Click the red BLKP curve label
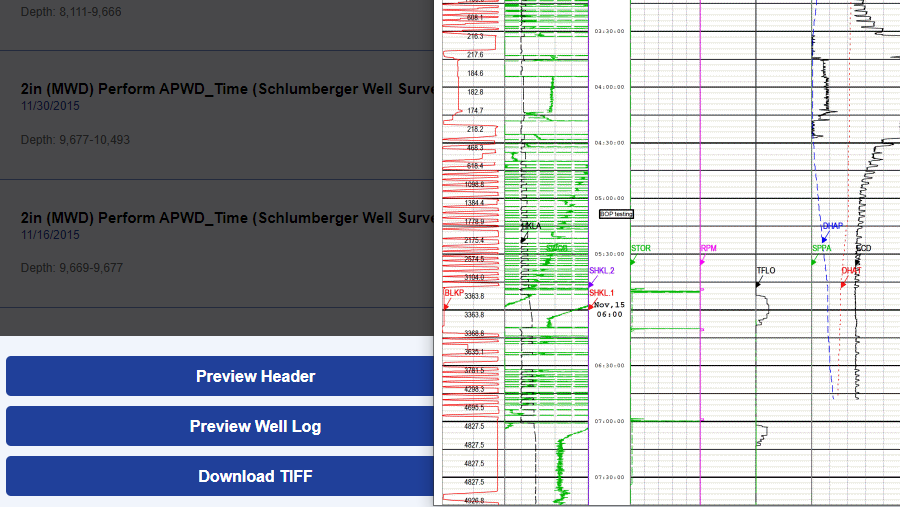The width and height of the screenshot is (900, 507). coord(453,292)
